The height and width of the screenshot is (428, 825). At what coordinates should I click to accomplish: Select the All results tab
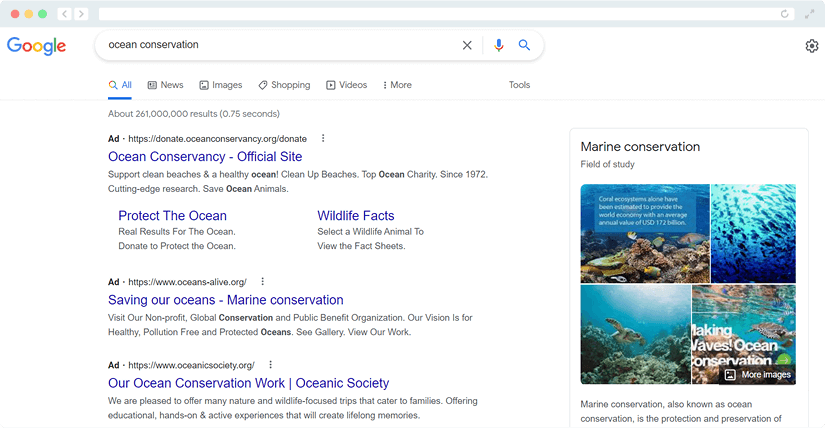point(120,85)
